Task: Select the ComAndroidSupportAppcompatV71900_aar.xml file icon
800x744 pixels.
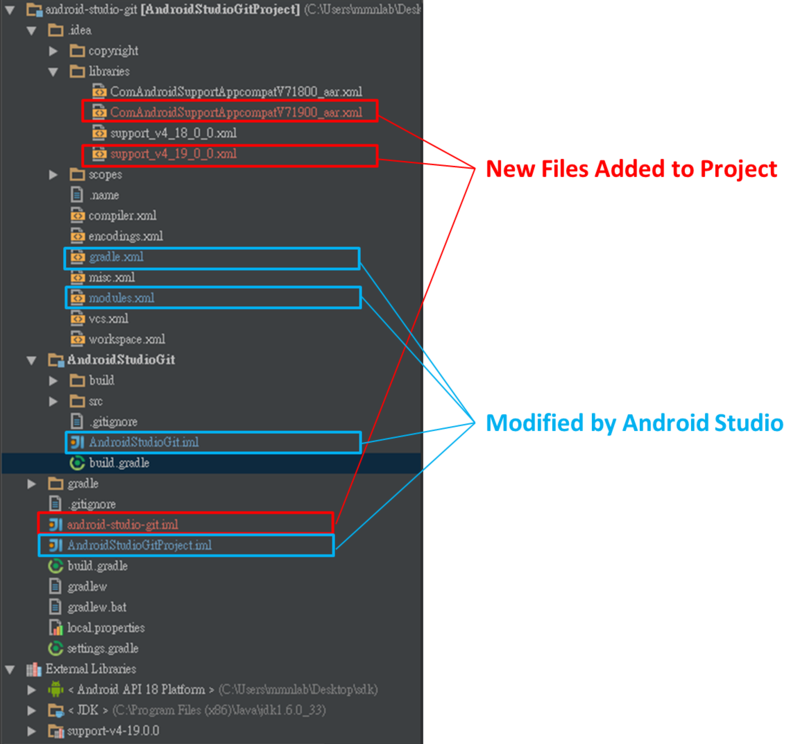Action: 99,112
